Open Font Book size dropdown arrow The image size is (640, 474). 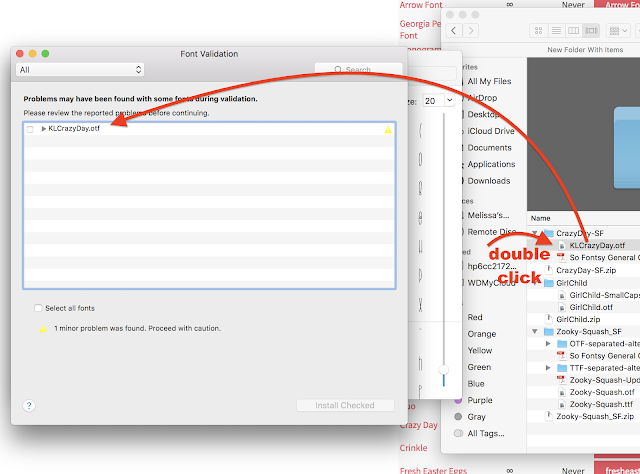point(449,100)
